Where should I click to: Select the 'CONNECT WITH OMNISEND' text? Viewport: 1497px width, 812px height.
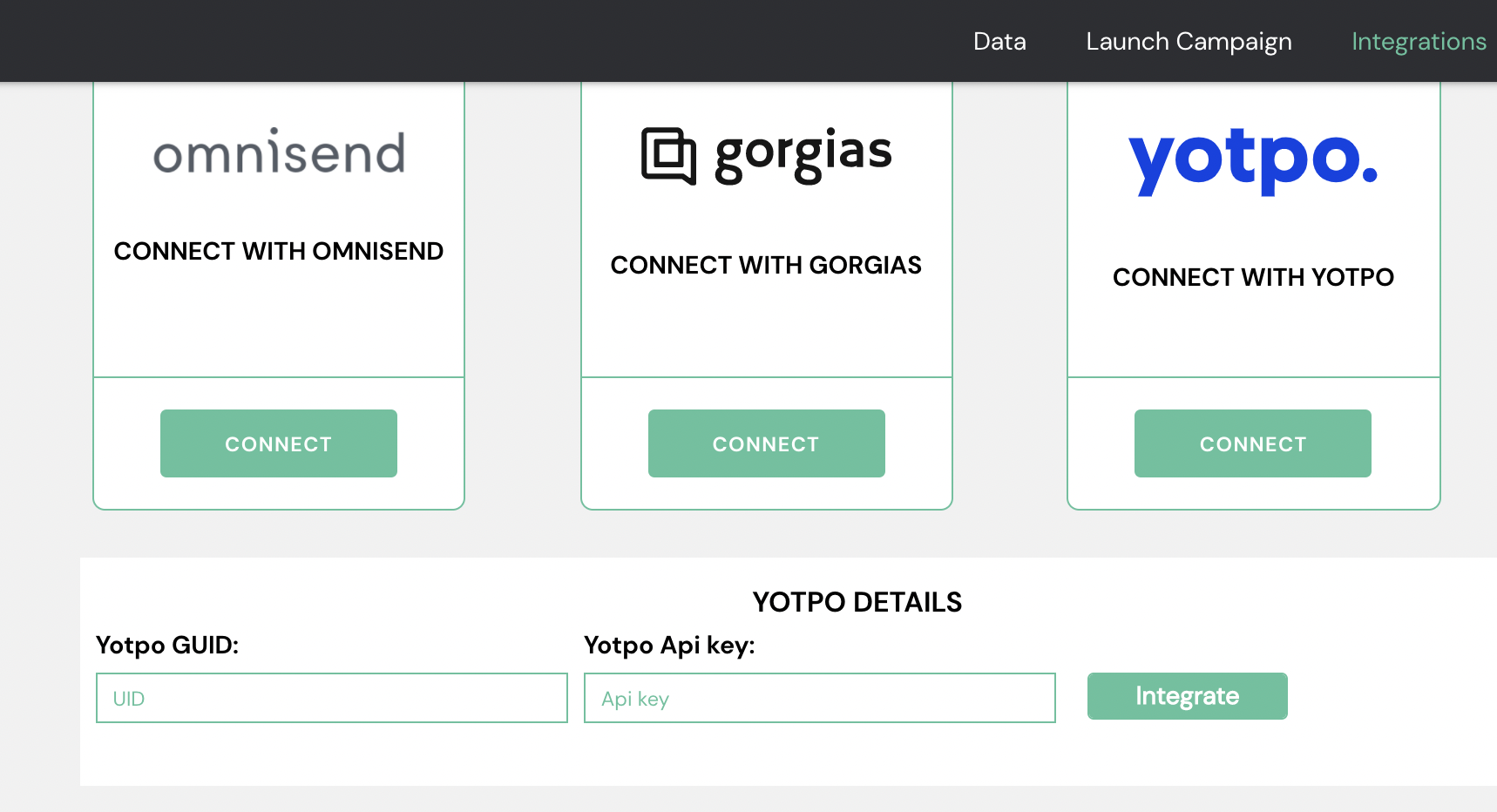click(279, 251)
